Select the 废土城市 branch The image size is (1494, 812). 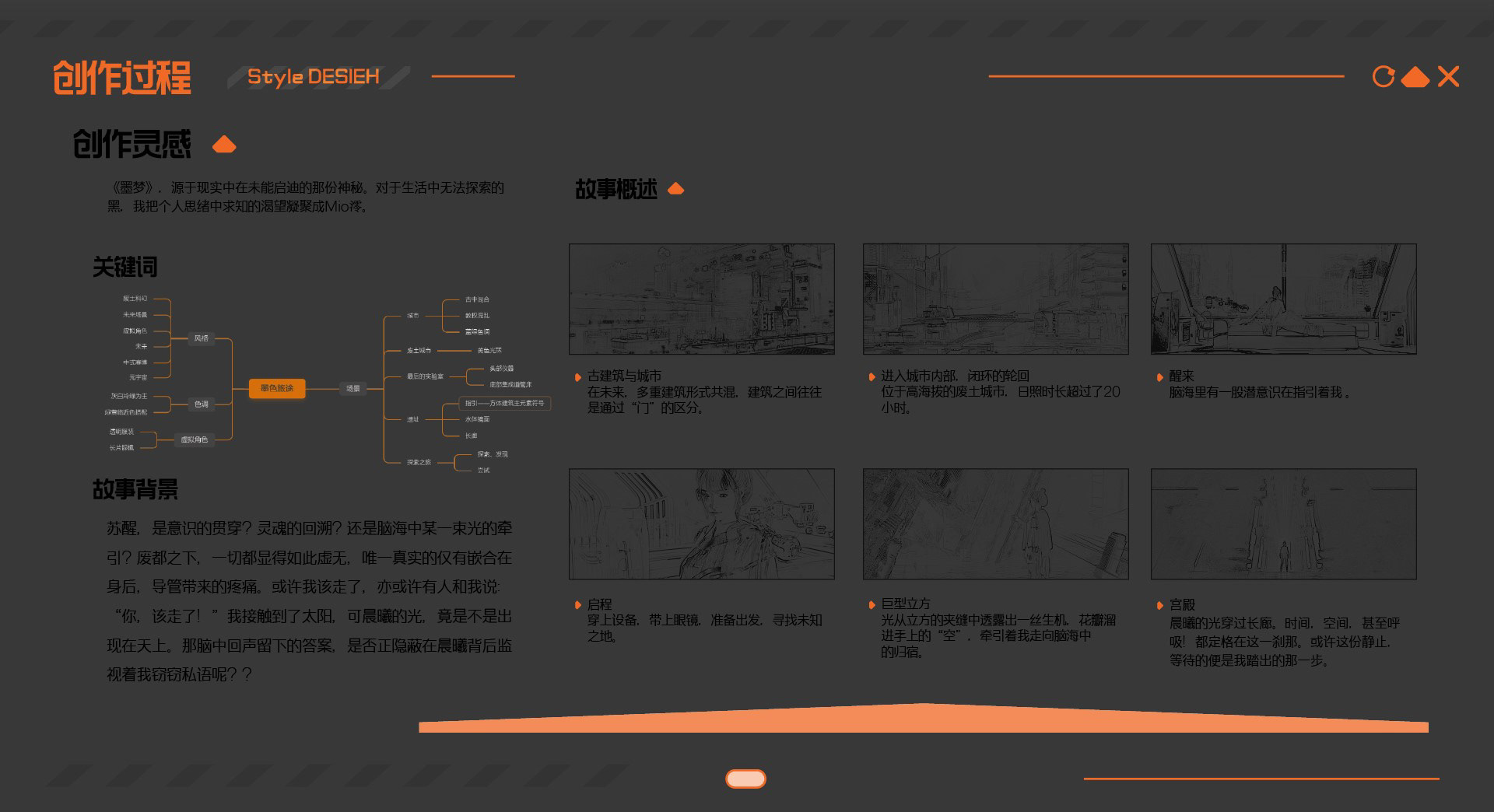coord(419,351)
